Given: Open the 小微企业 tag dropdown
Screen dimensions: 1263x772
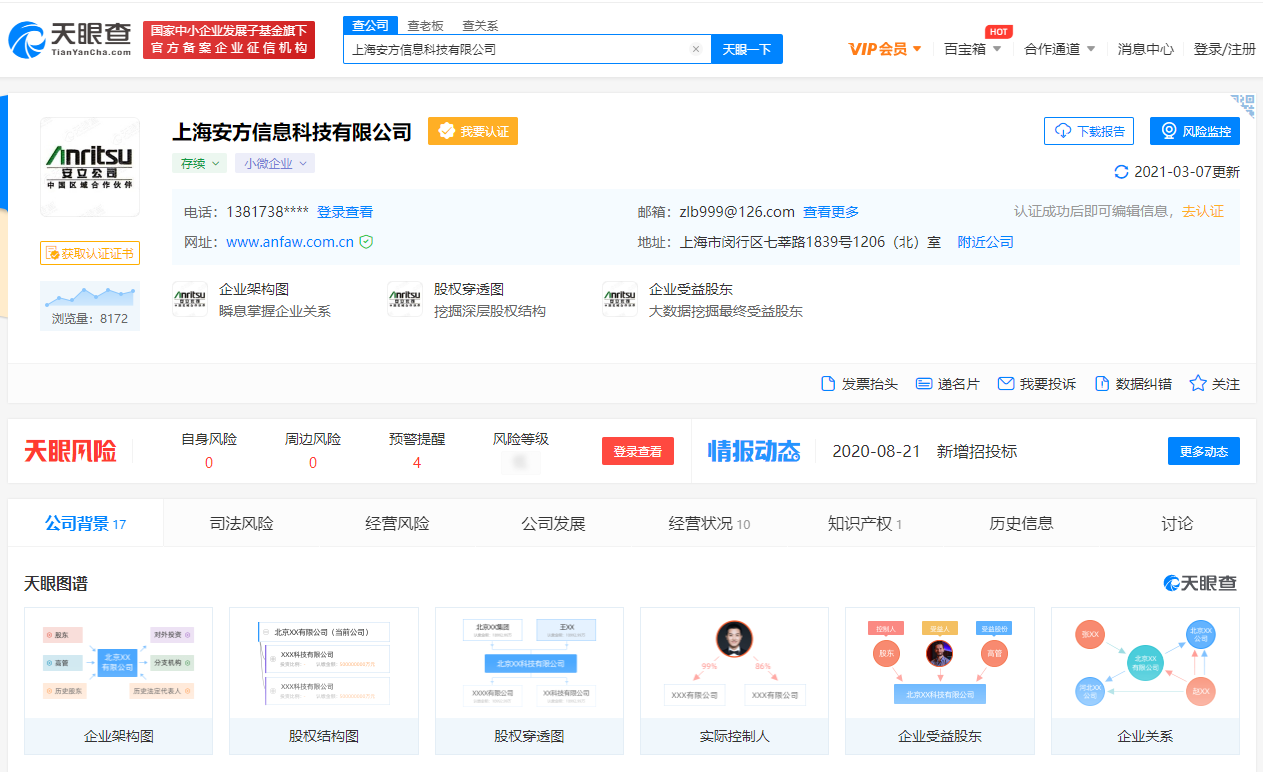Looking at the screenshot, I should pos(275,163).
